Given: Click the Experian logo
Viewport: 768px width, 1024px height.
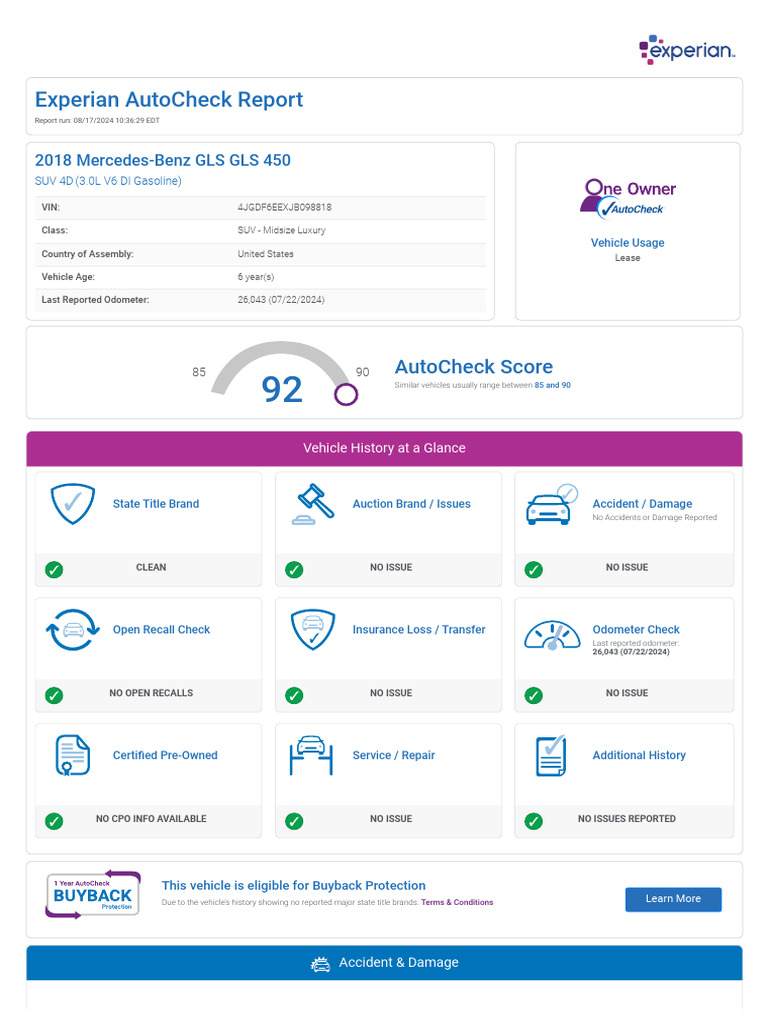Looking at the screenshot, I should point(687,50).
